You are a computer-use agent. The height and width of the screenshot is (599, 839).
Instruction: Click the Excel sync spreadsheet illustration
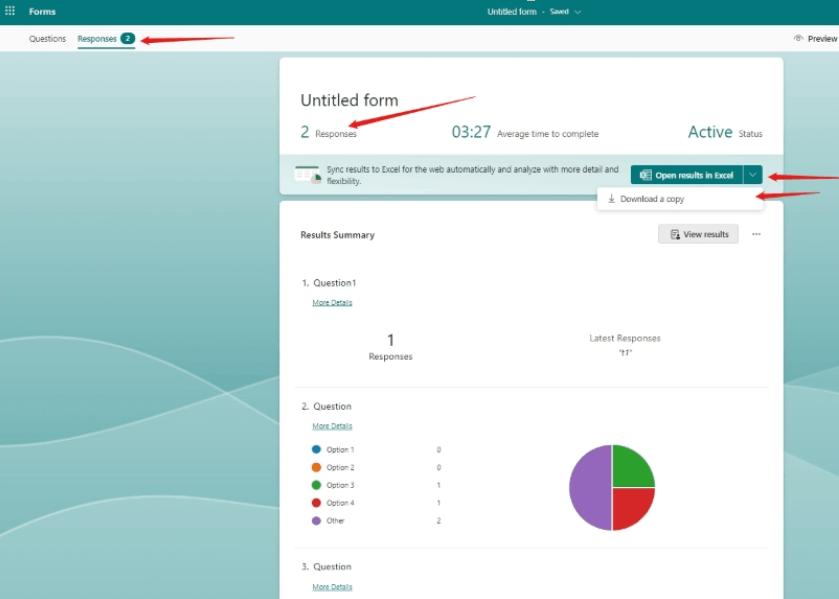[308, 175]
